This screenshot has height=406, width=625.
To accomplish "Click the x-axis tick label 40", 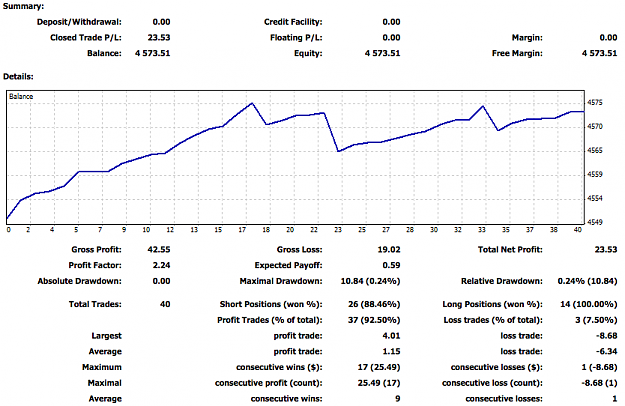I will [578, 230].
